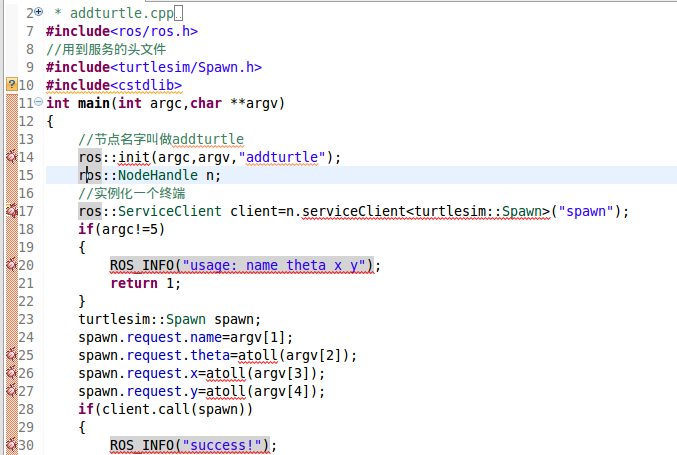Click 'NodeHandle' on line 15

click(x=158, y=175)
